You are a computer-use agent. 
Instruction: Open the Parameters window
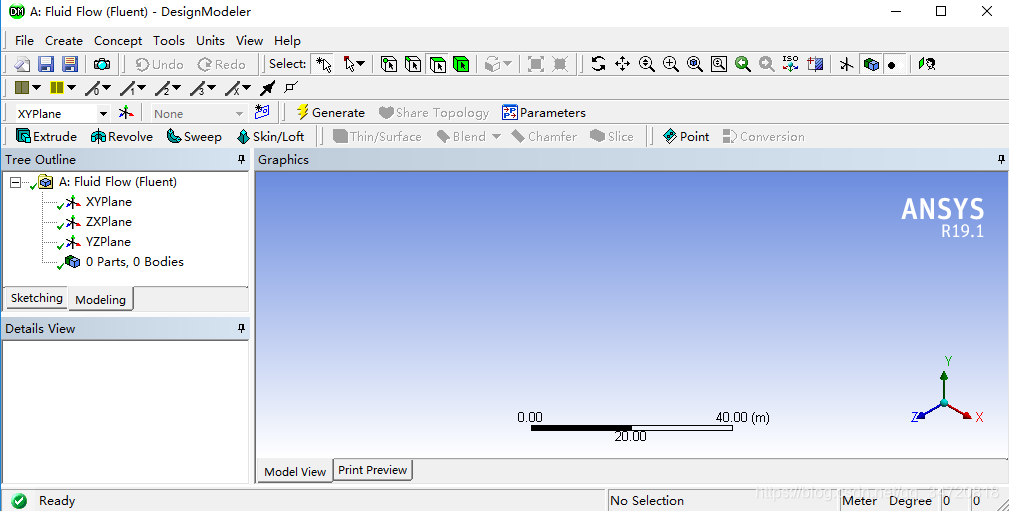(x=544, y=113)
